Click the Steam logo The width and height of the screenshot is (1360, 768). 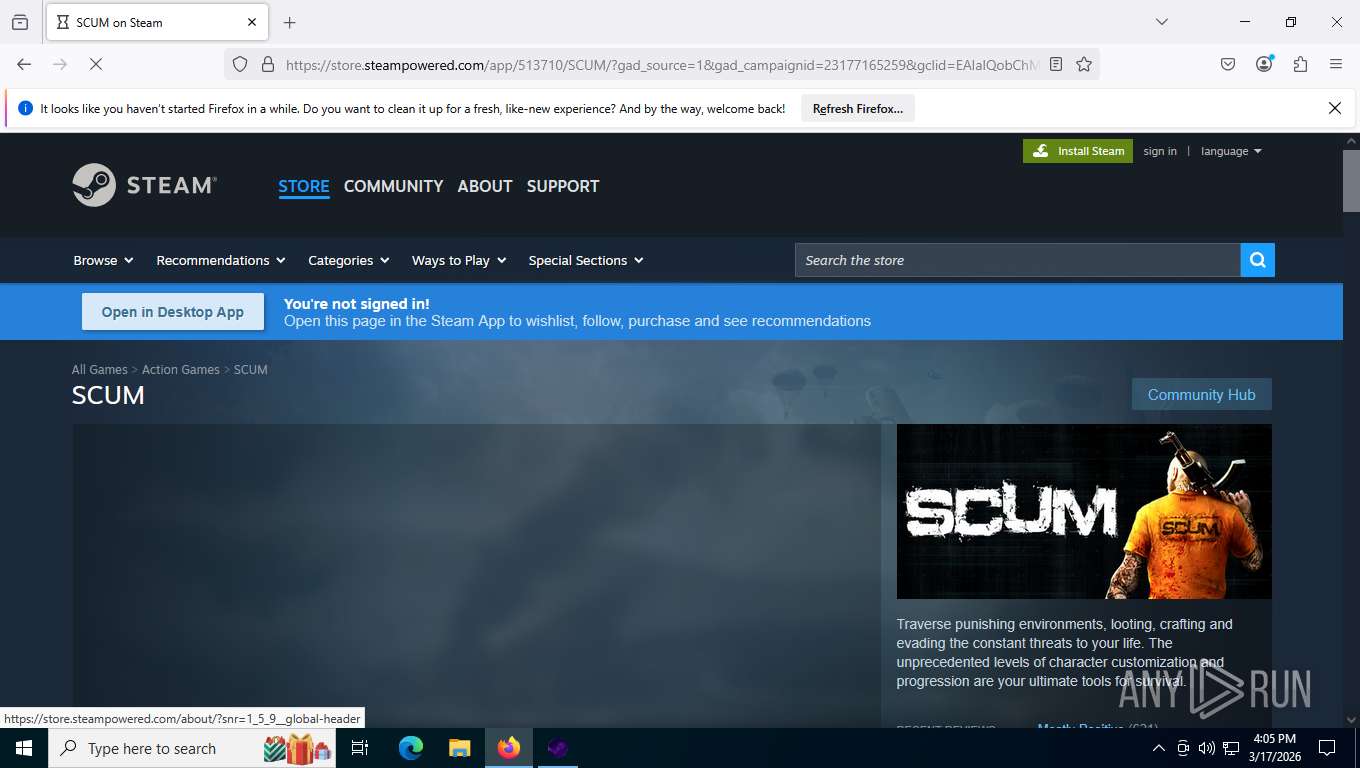(144, 185)
